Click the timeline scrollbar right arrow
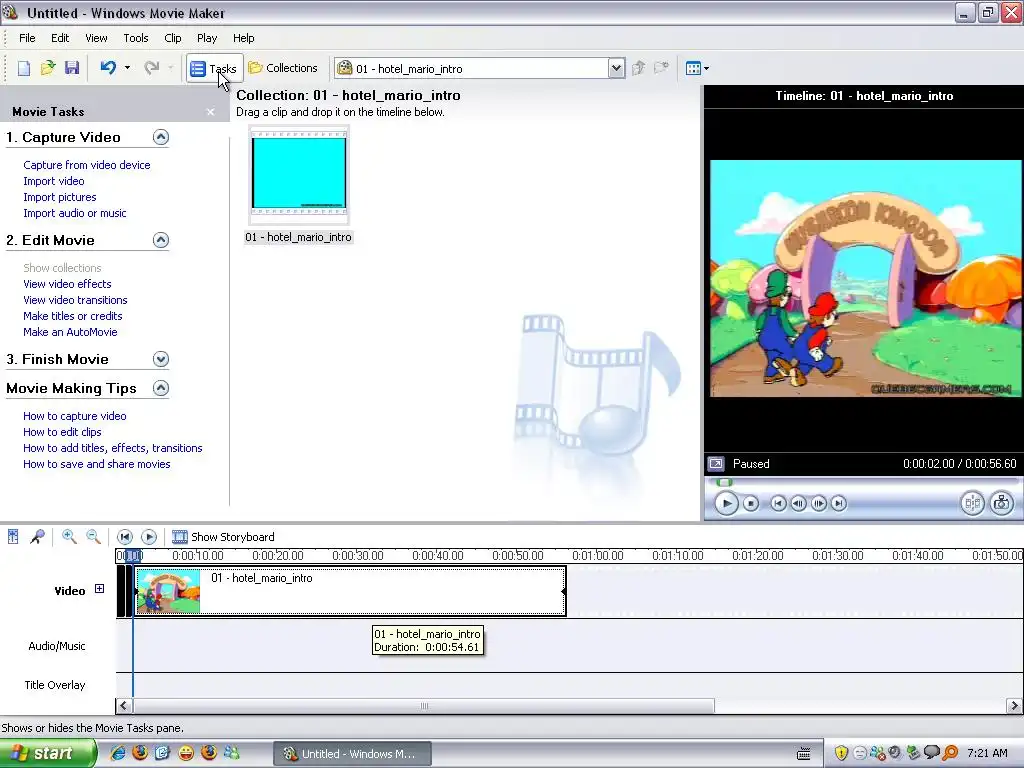 1014,705
